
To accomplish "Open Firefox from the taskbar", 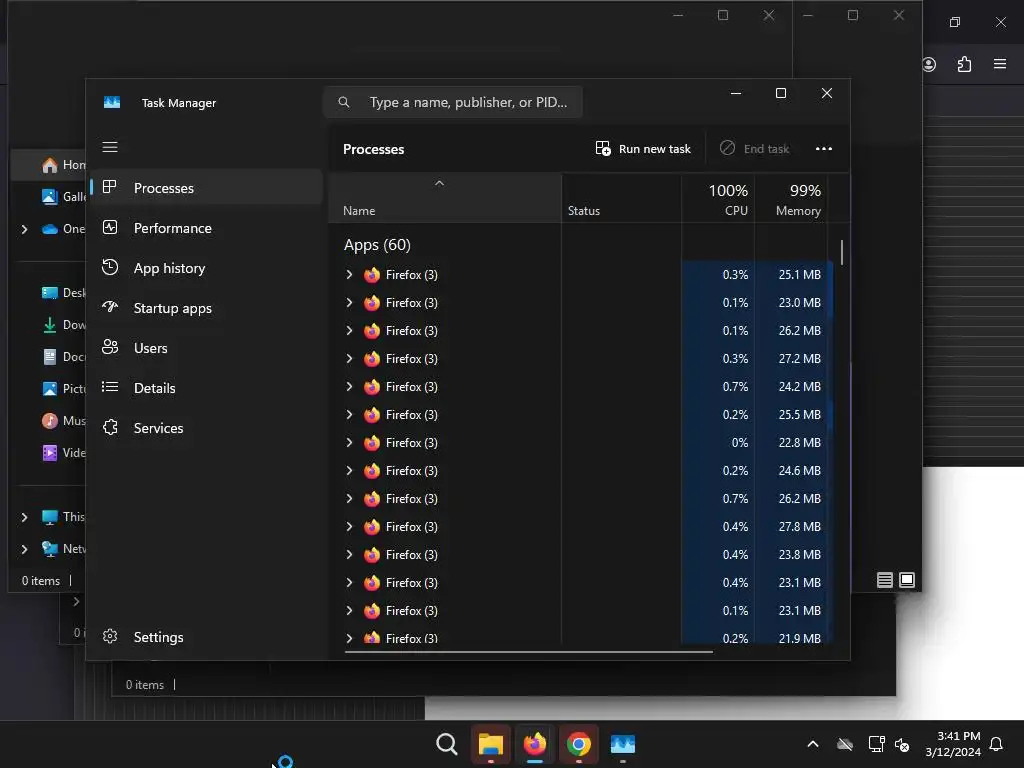I will pyautogui.click(x=535, y=744).
